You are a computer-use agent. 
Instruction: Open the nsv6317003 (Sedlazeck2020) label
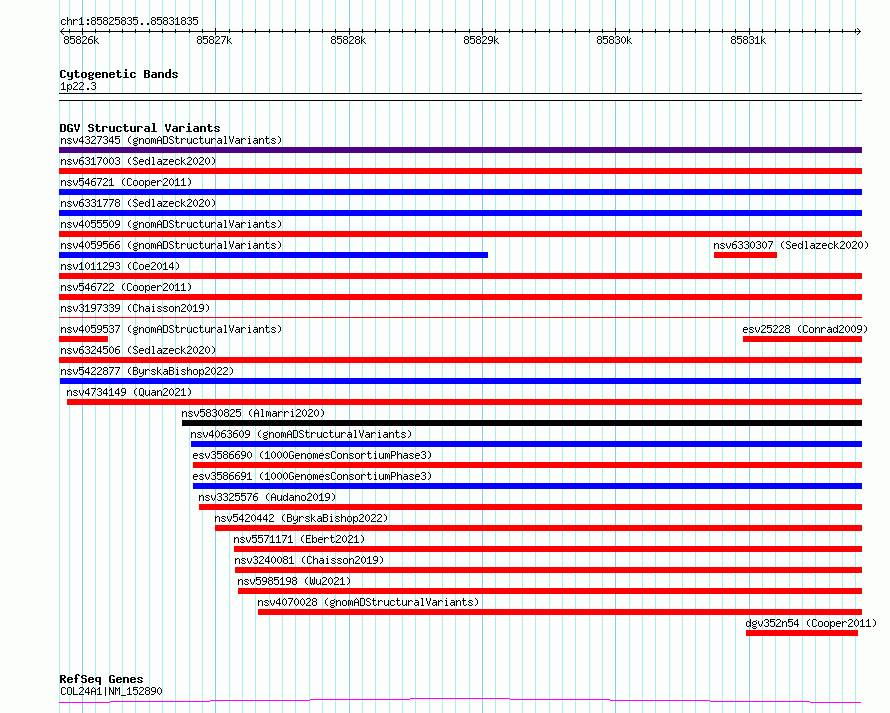[138, 161]
